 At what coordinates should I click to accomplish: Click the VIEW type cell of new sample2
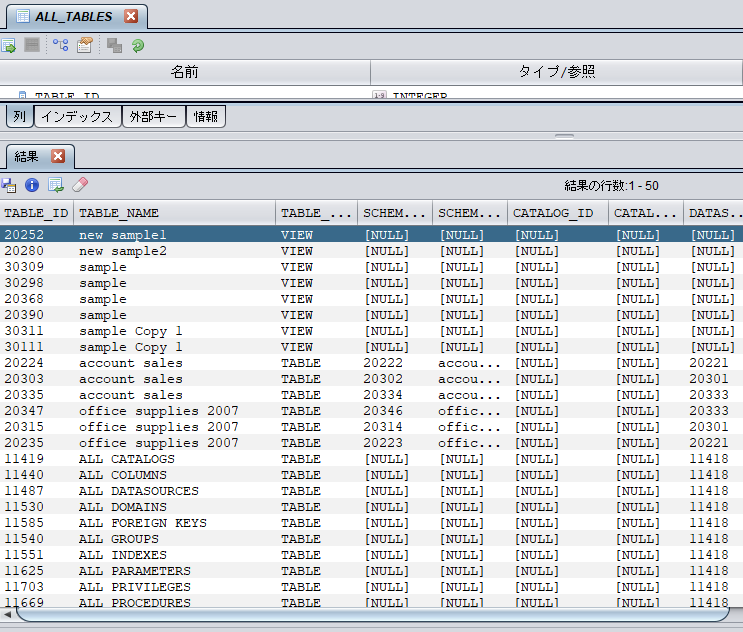click(x=316, y=251)
